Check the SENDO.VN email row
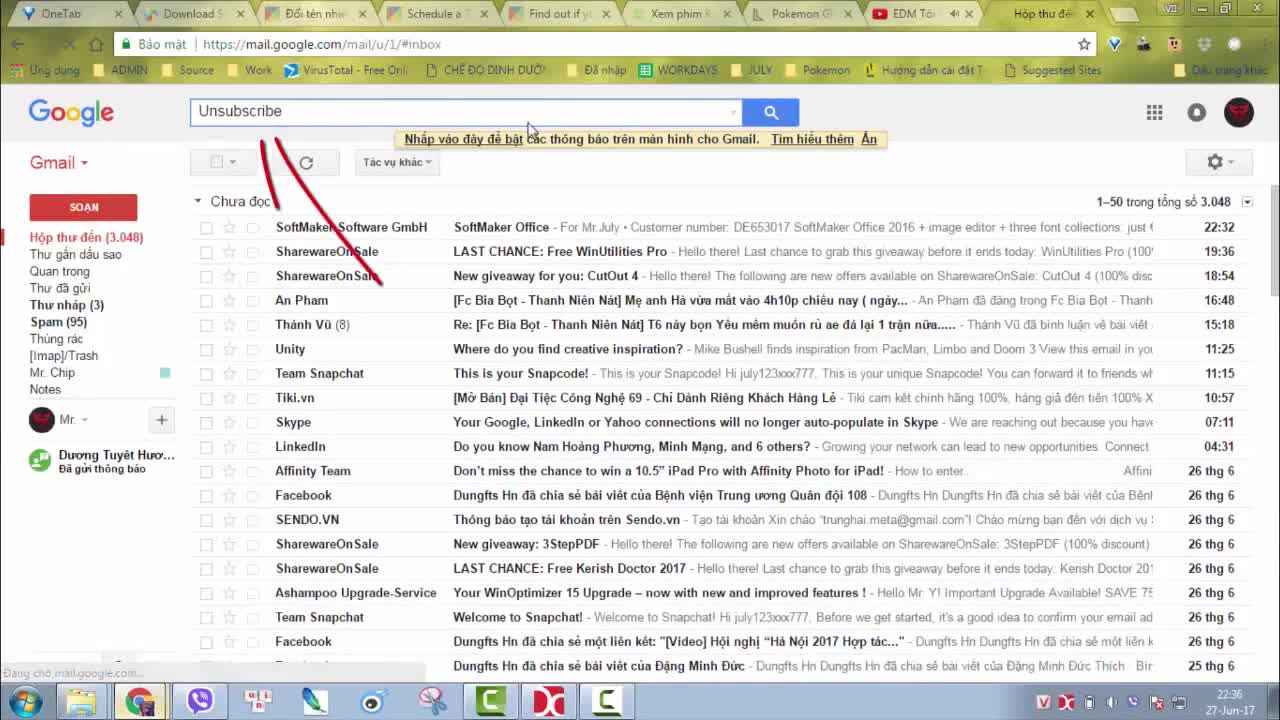 206,520
